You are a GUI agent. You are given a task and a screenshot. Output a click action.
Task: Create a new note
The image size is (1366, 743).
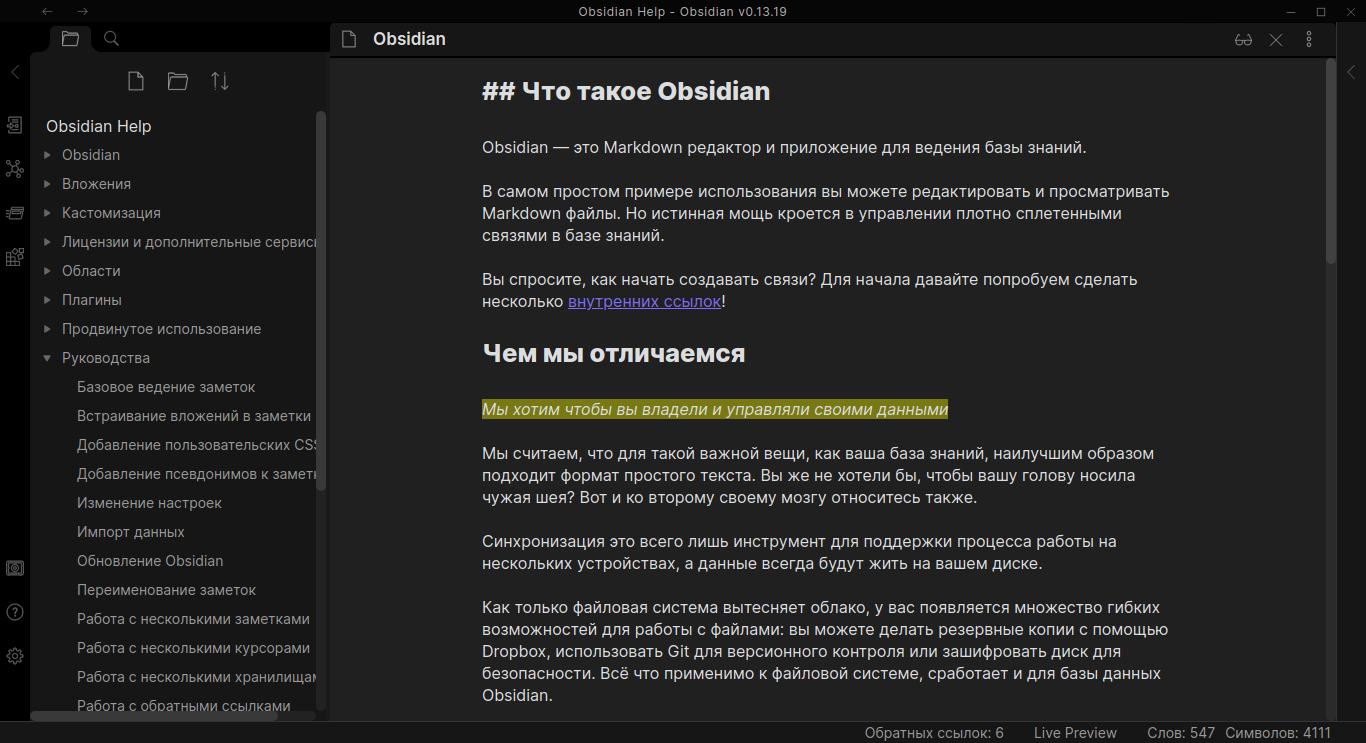(x=136, y=82)
